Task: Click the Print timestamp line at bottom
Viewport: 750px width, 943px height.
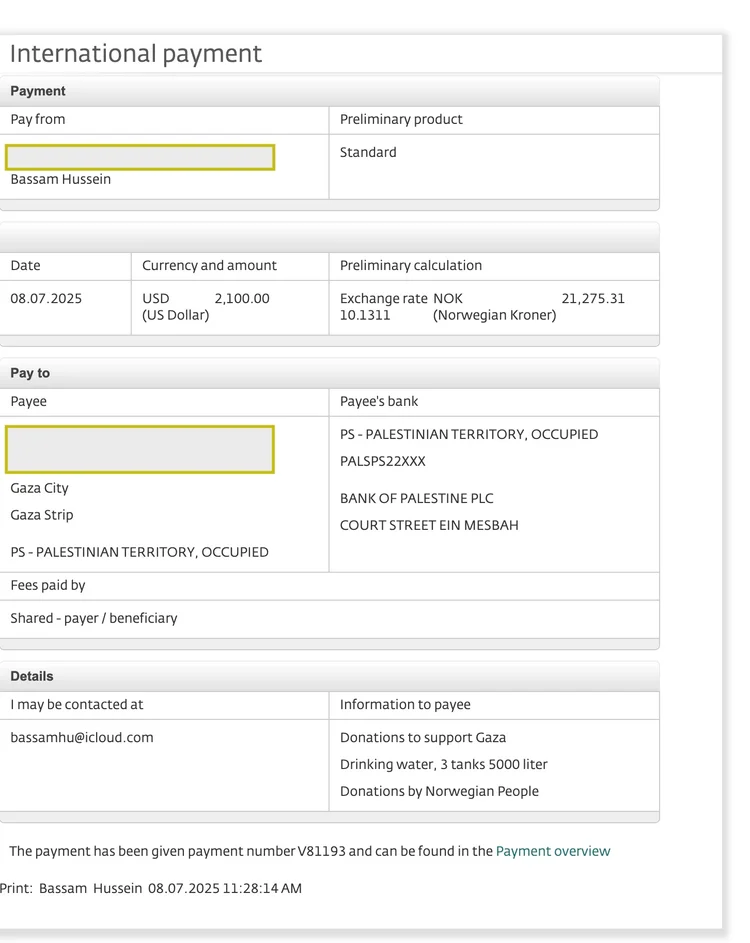Action: click(x=150, y=888)
